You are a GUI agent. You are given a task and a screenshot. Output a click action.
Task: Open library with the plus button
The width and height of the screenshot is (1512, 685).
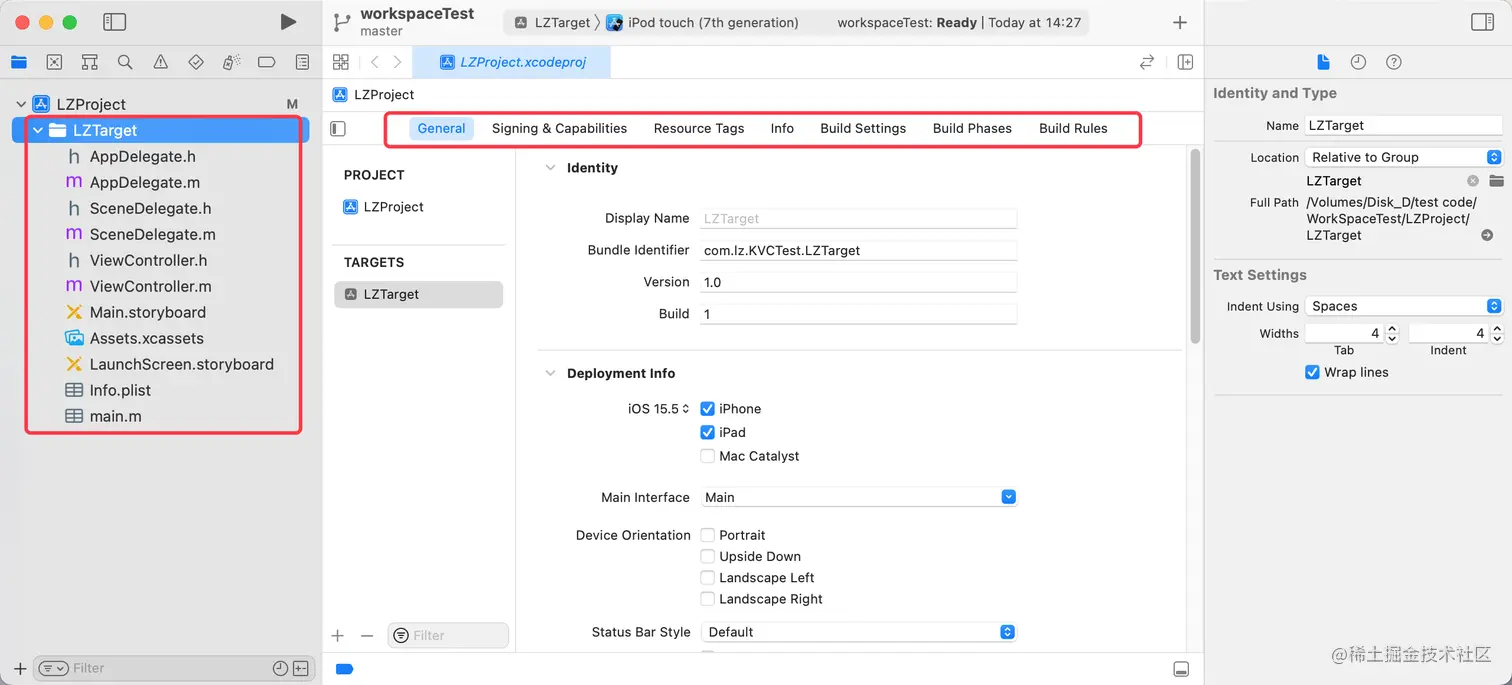pyautogui.click(x=1180, y=22)
